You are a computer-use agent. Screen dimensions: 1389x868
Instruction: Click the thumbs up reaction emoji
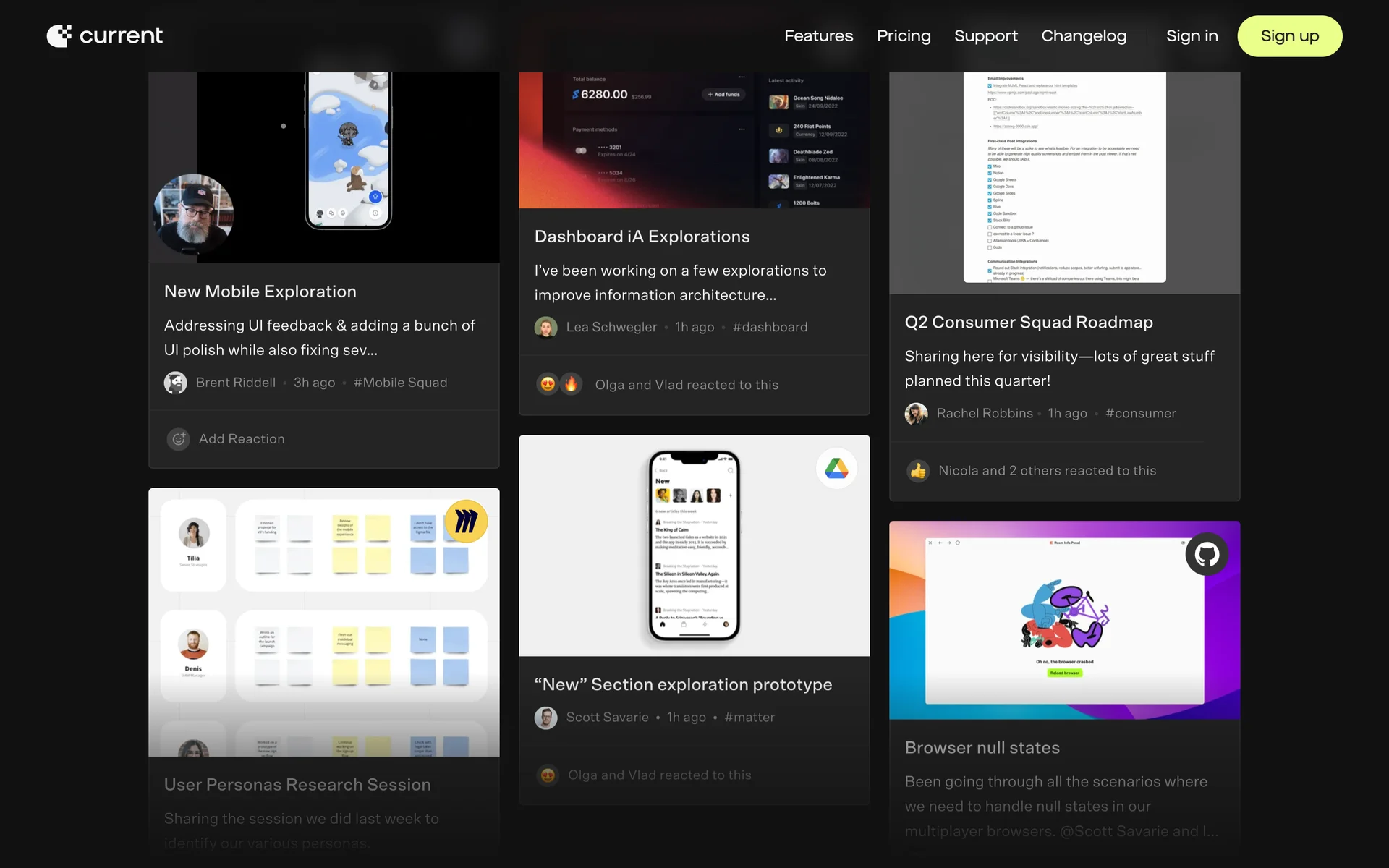(918, 471)
